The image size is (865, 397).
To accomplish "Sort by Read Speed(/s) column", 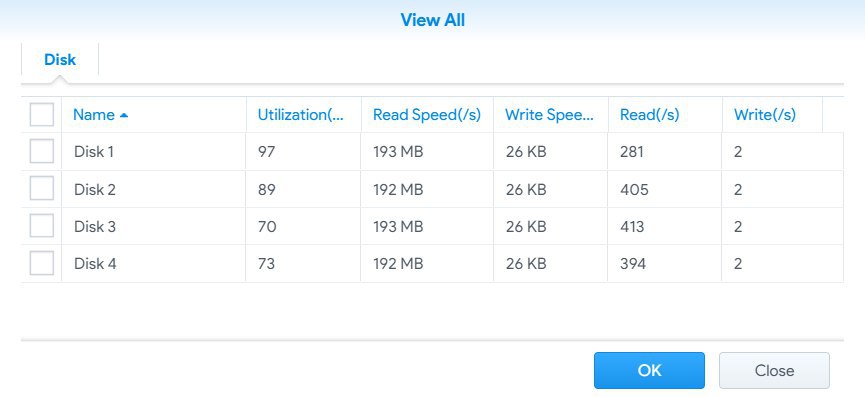I will pyautogui.click(x=427, y=115).
